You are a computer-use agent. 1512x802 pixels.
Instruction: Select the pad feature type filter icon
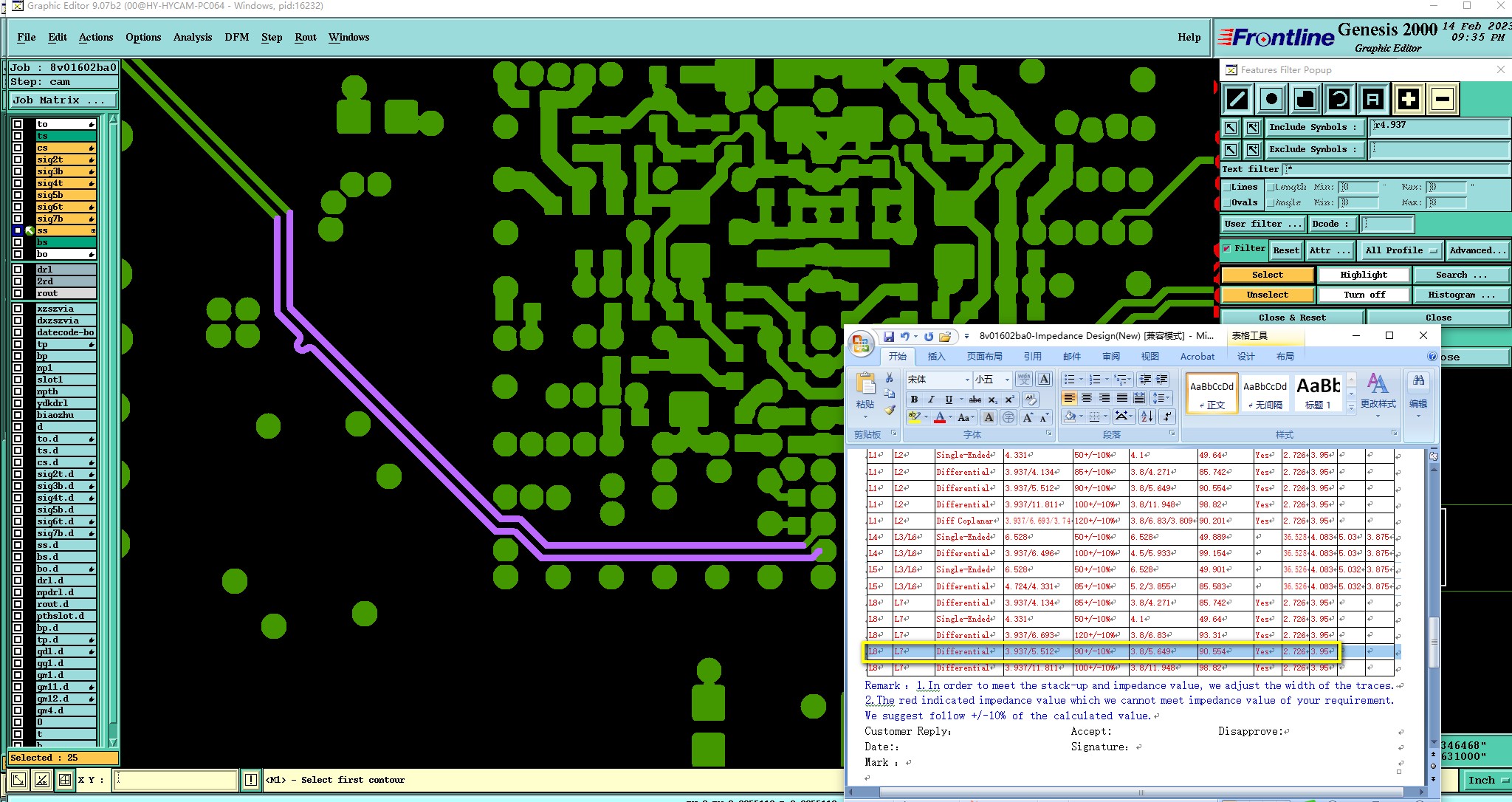click(x=1271, y=98)
